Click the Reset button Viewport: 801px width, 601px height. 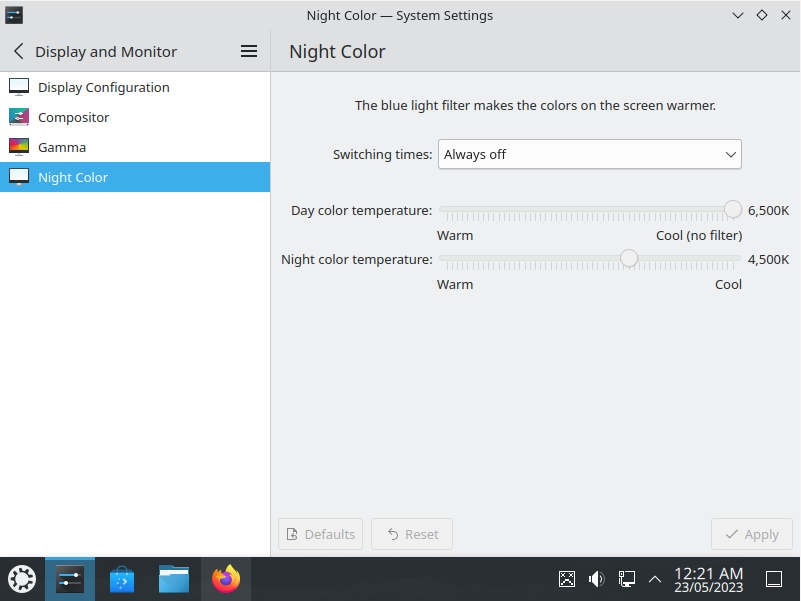pos(411,534)
